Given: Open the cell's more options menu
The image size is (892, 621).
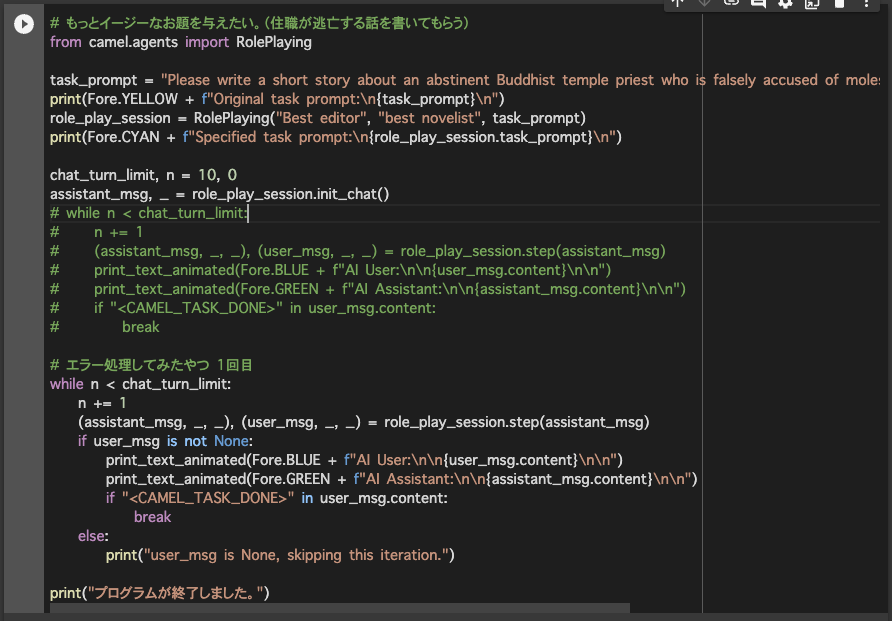Looking at the screenshot, I should [x=866, y=3].
